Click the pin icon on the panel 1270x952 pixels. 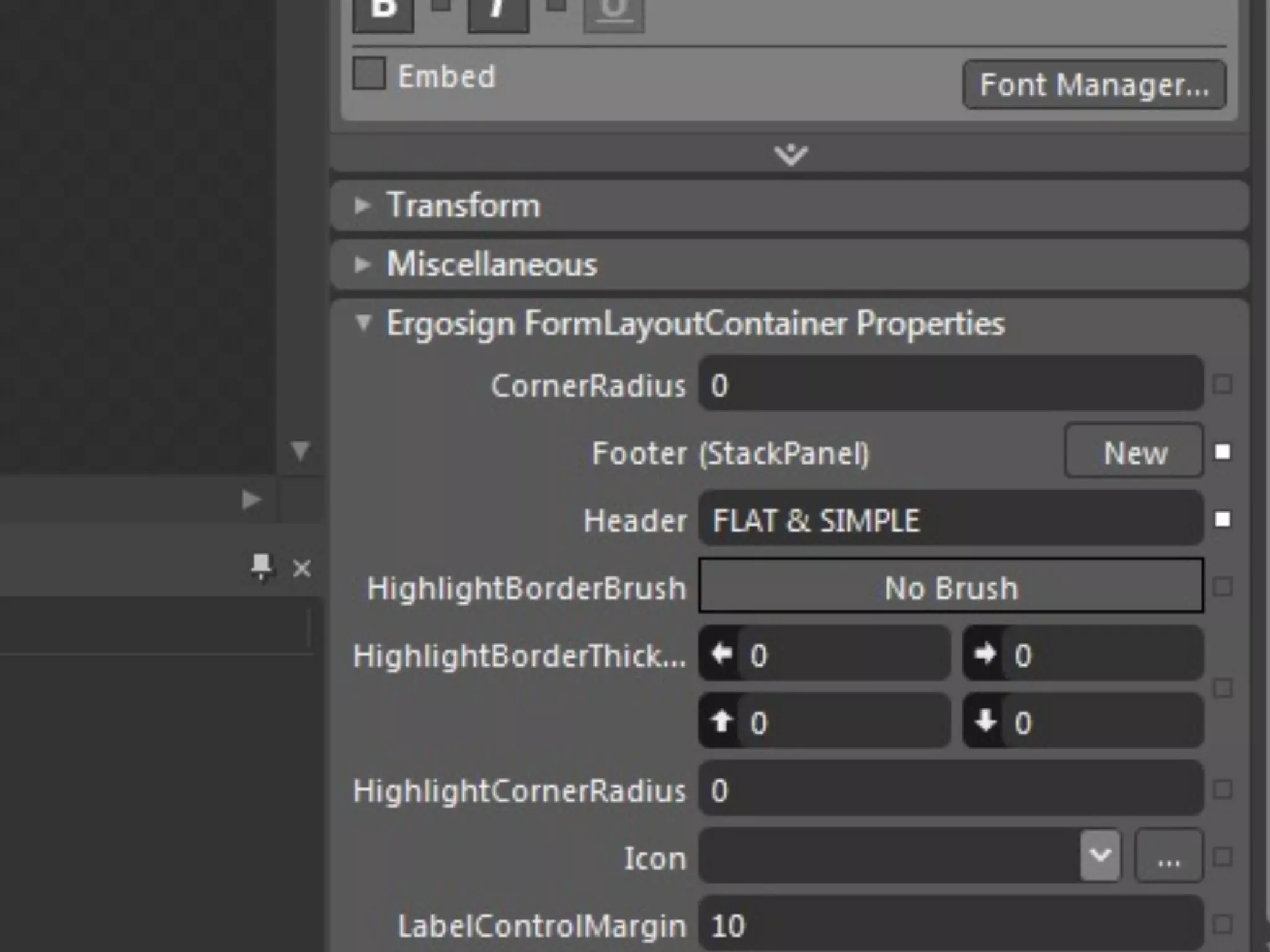[261, 567]
